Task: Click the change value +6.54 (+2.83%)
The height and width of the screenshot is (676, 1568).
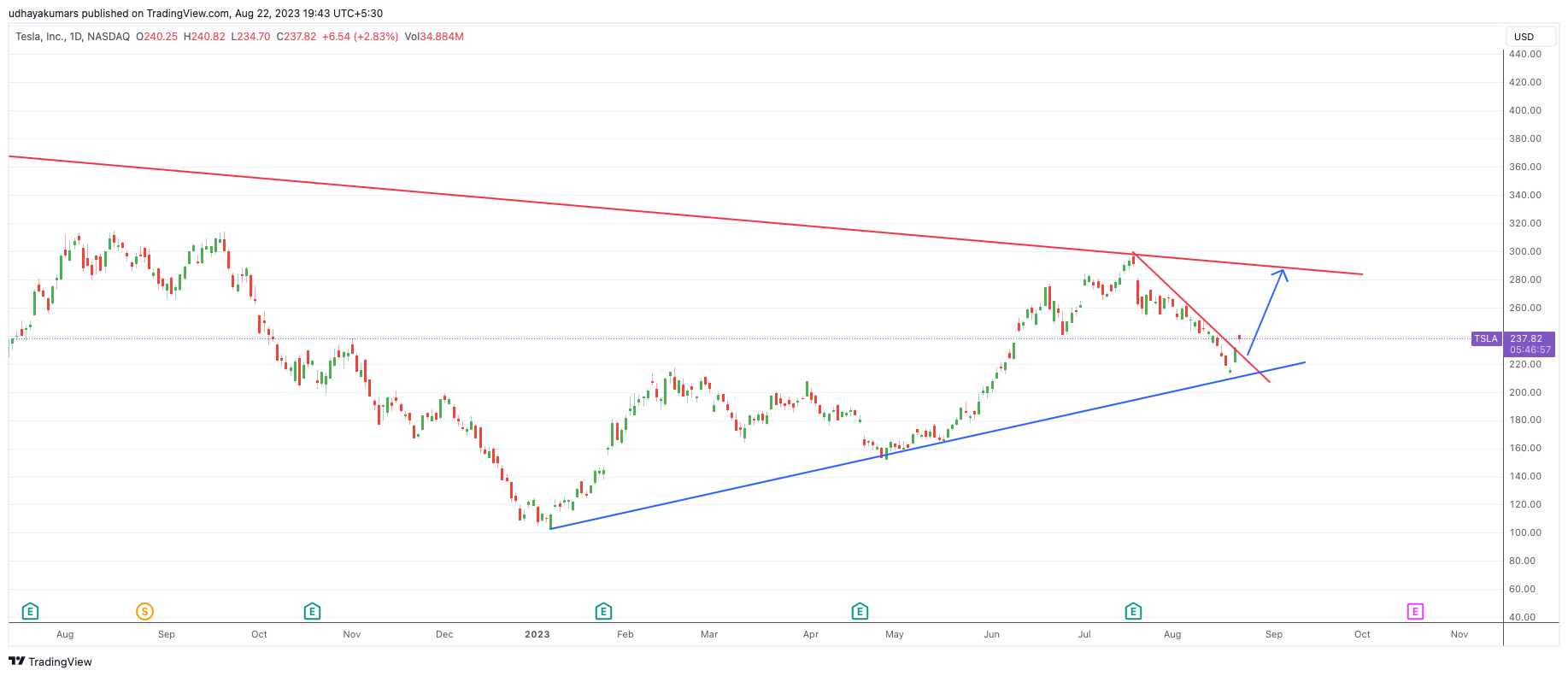Action: click(360, 37)
